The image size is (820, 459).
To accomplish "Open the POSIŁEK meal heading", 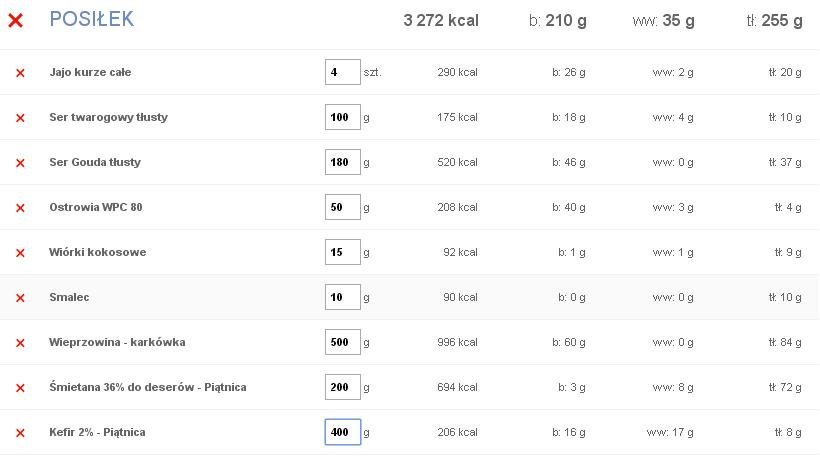I will [92, 19].
